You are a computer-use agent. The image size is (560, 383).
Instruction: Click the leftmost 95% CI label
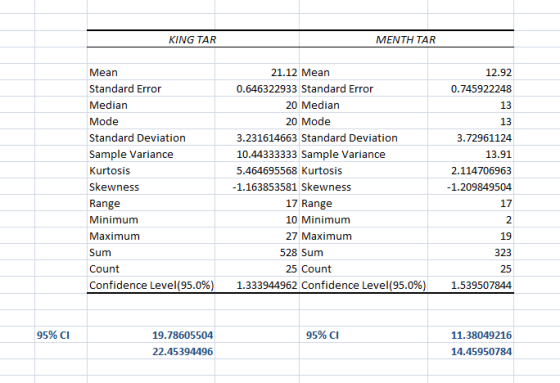(x=53, y=335)
